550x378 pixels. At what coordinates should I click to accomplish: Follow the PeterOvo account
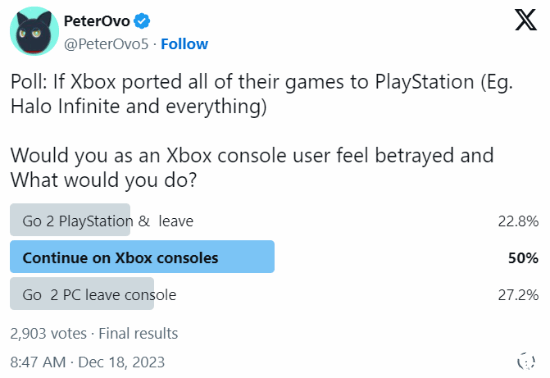point(185,44)
